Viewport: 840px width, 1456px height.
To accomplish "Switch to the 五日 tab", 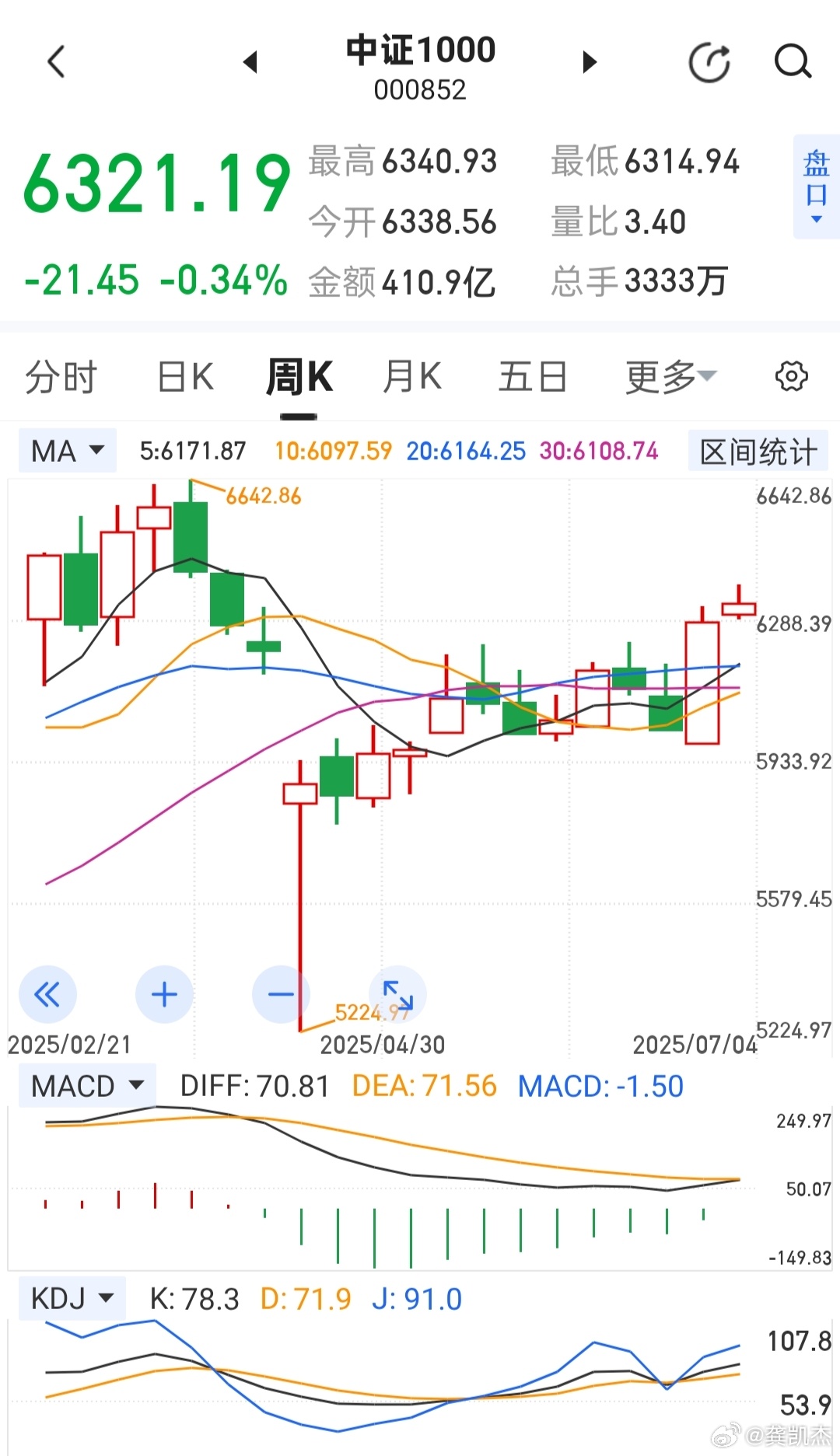I will (533, 377).
